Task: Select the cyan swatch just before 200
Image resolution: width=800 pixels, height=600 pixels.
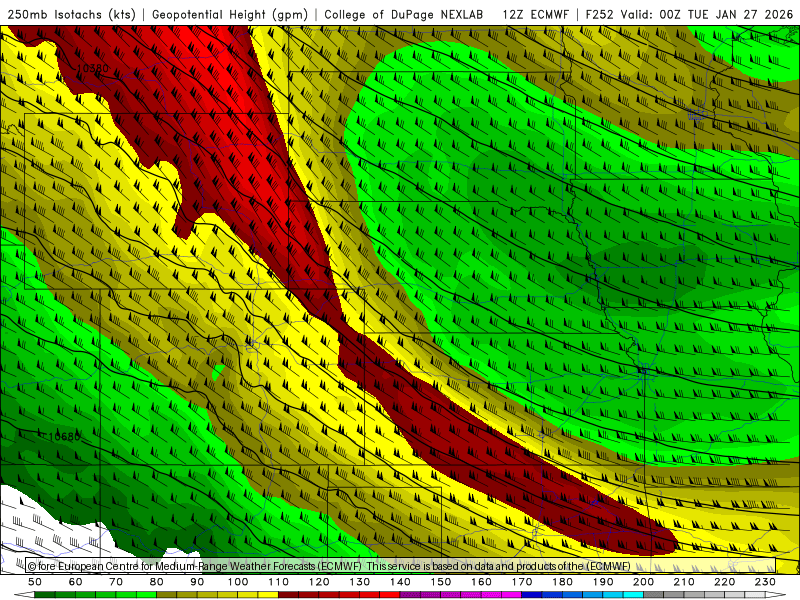Action: 633,595
